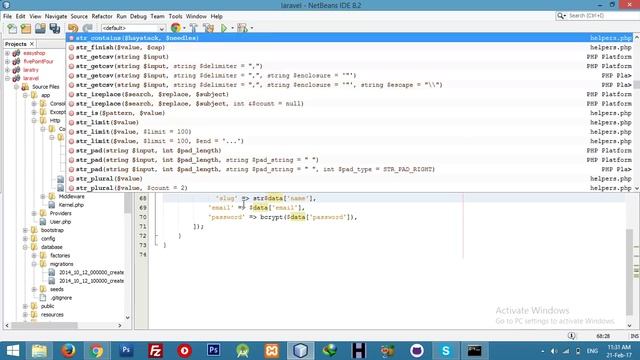Select the .gitignore file in tree

[x=61, y=298]
